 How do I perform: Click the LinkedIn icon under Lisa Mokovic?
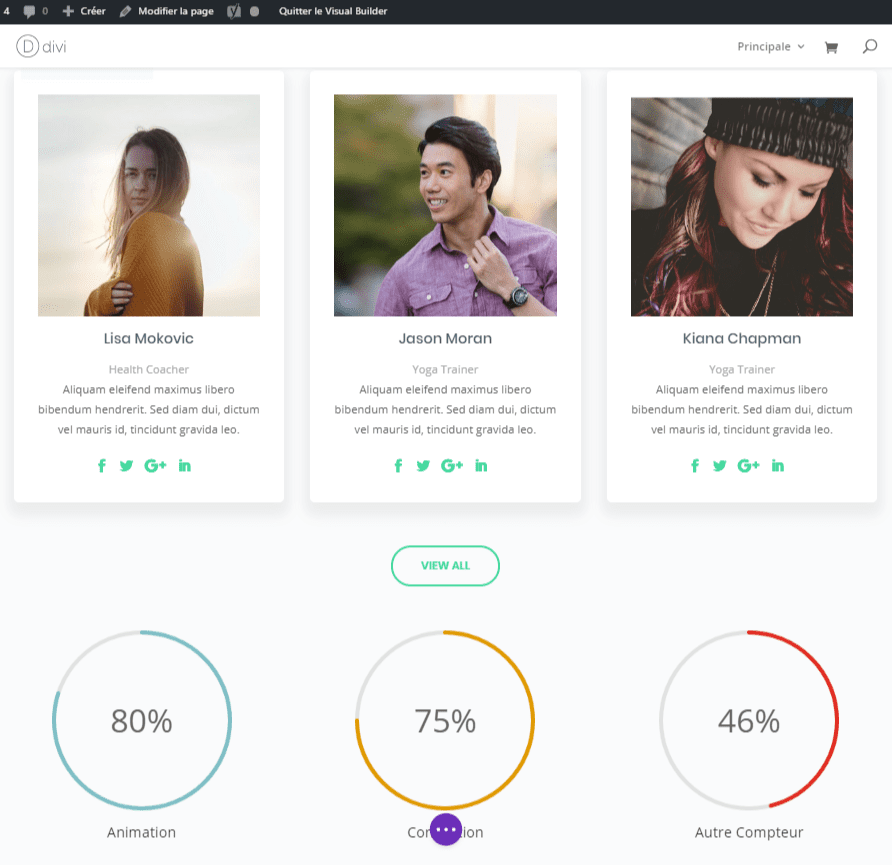point(184,465)
